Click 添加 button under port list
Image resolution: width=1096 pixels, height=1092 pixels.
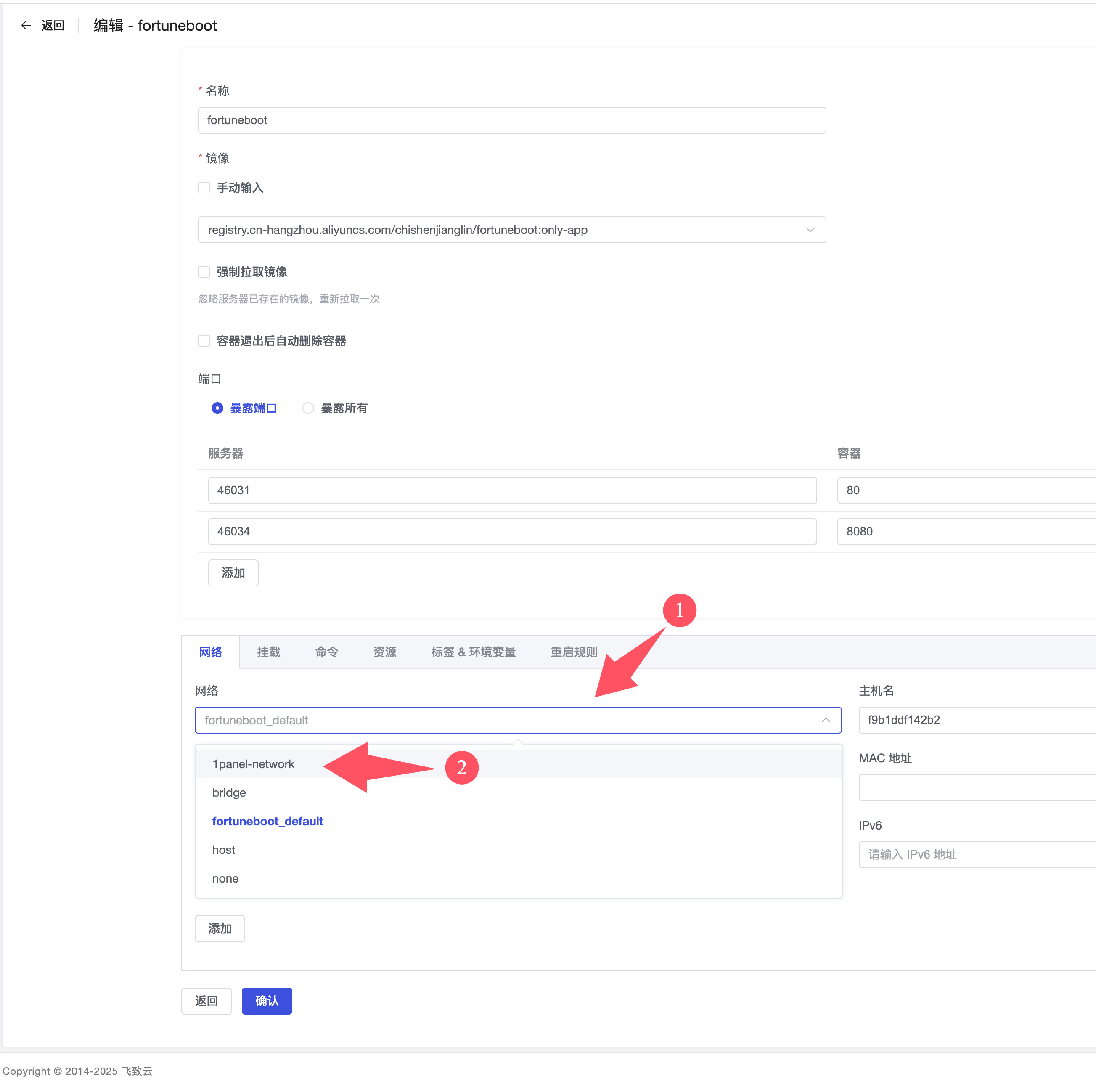233,573
